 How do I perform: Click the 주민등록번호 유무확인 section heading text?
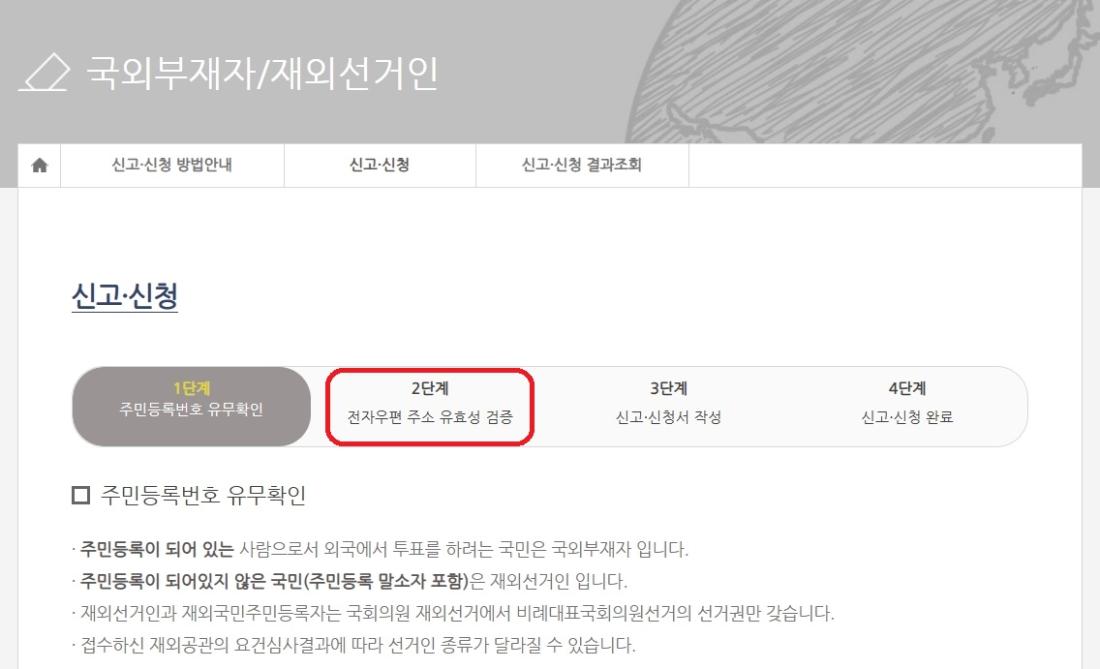click(203, 495)
